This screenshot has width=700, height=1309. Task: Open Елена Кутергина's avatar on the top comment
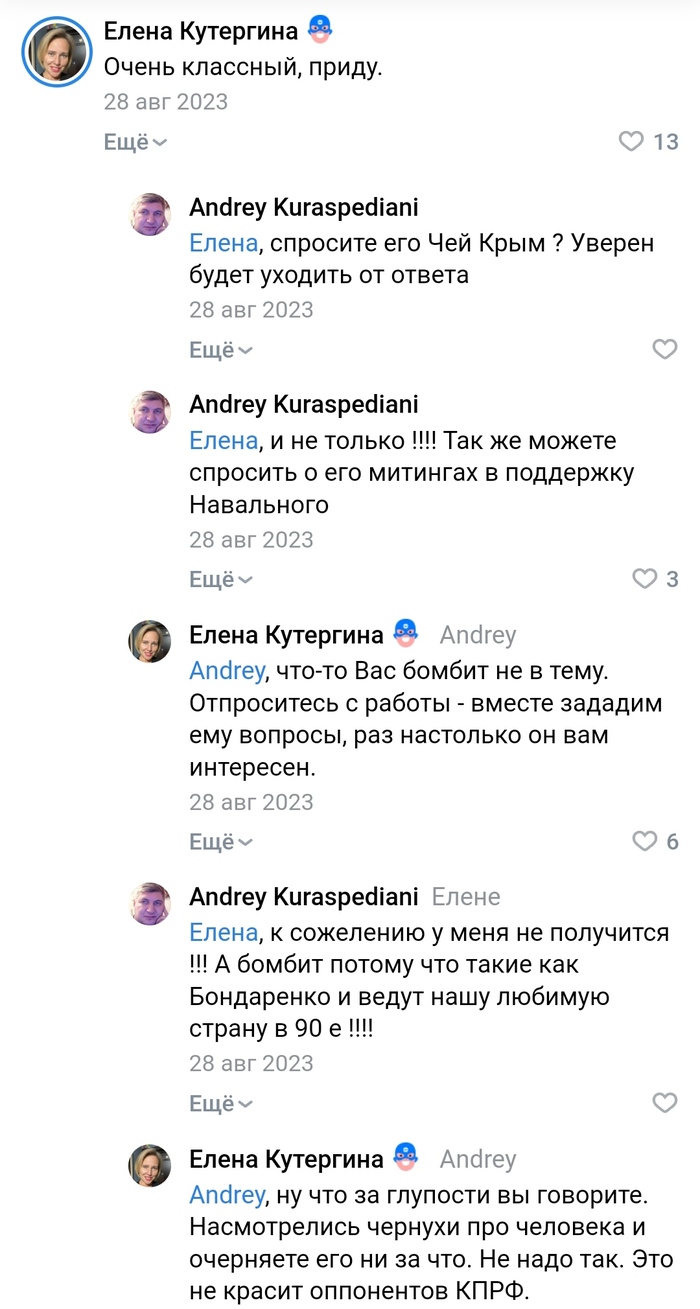pyautogui.click(x=57, y=51)
